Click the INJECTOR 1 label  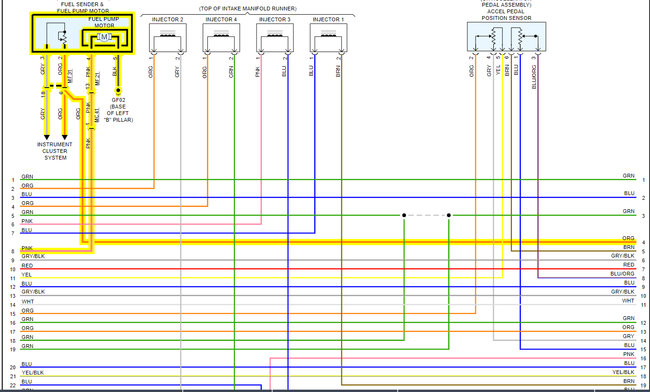(x=328, y=19)
